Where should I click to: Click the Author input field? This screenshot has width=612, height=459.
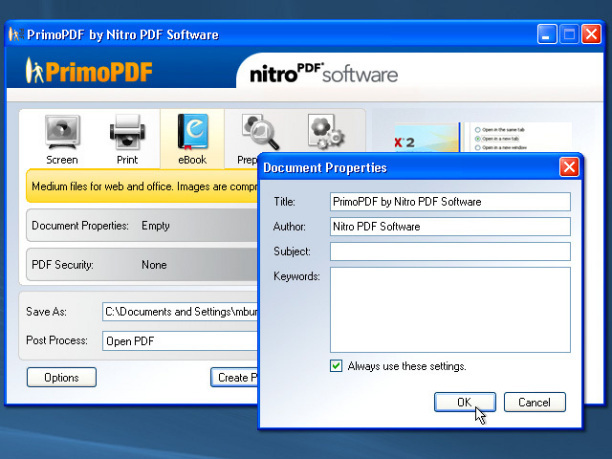(x=450, y=227)
